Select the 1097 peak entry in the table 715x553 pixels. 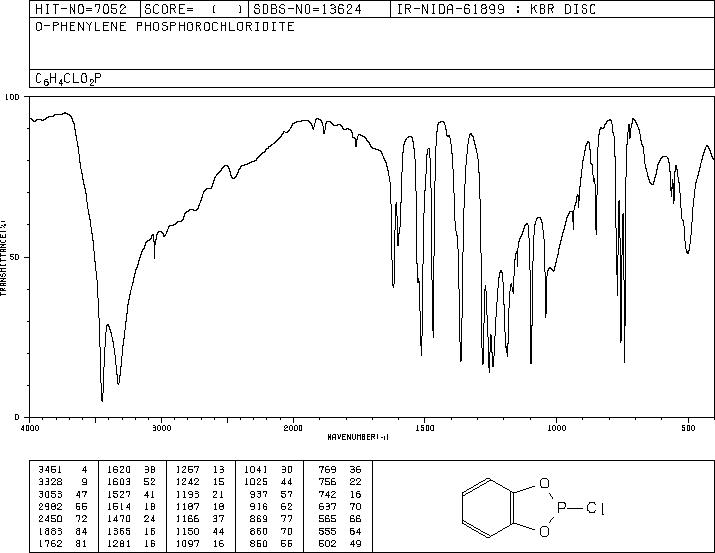[201, 543]
